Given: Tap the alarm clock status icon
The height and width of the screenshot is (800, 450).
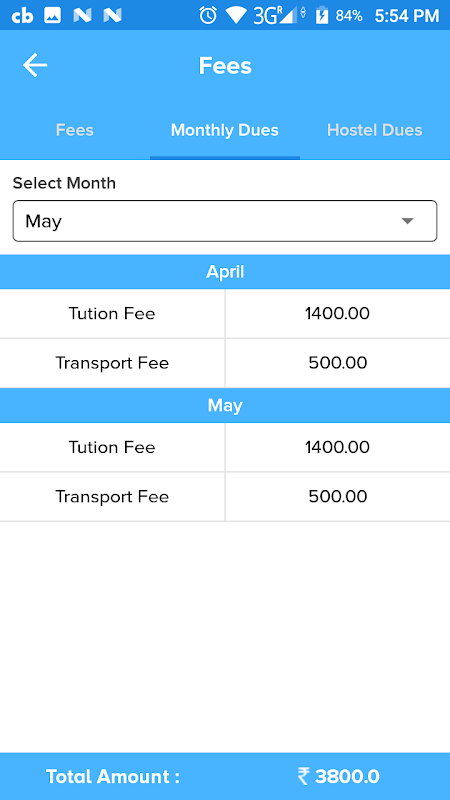Looking at the screenshot, I should pos(208,15).
